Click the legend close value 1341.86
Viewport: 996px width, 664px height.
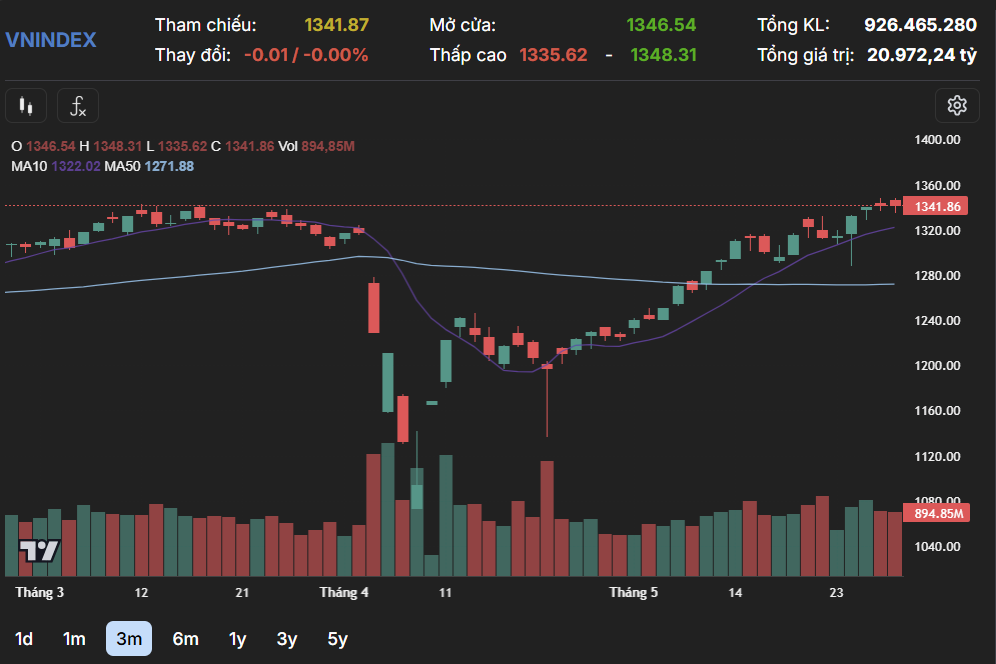click(250, 146)
